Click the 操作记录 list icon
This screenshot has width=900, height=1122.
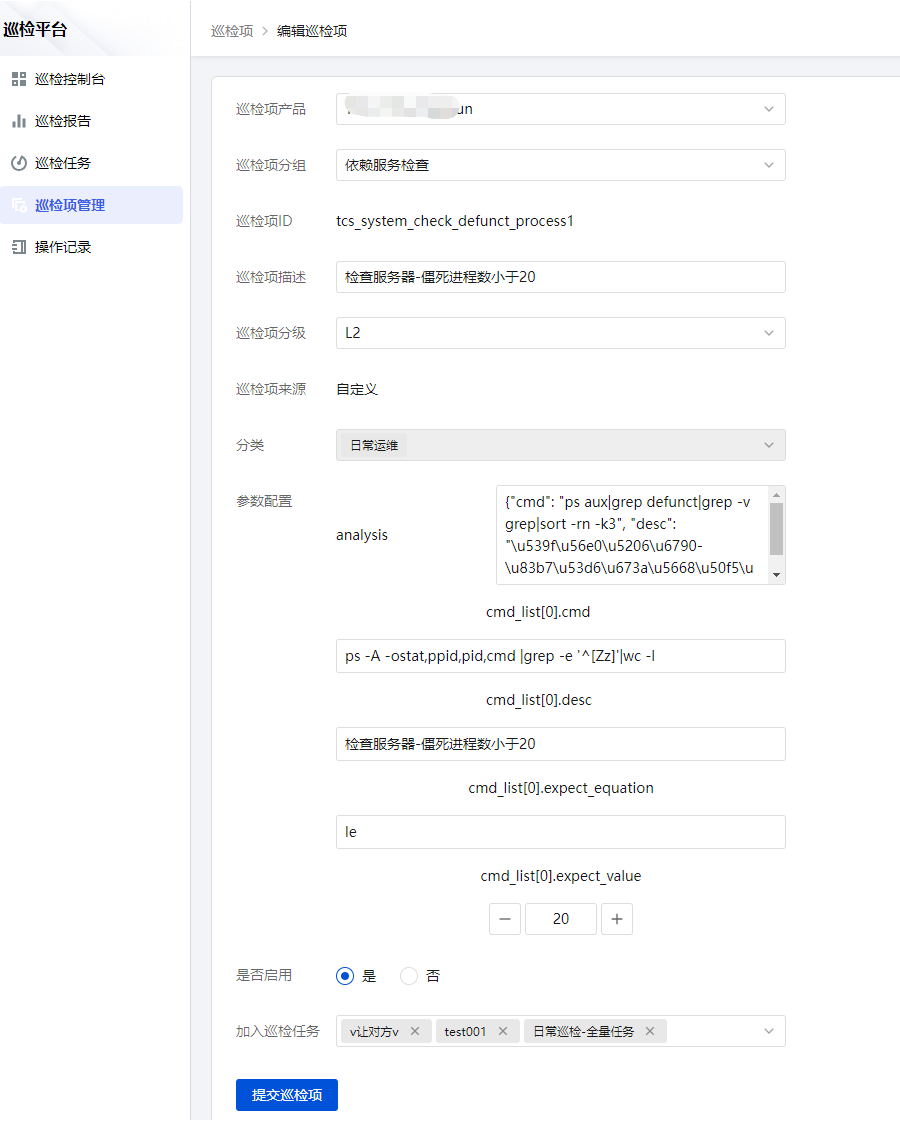pos(18,247)
